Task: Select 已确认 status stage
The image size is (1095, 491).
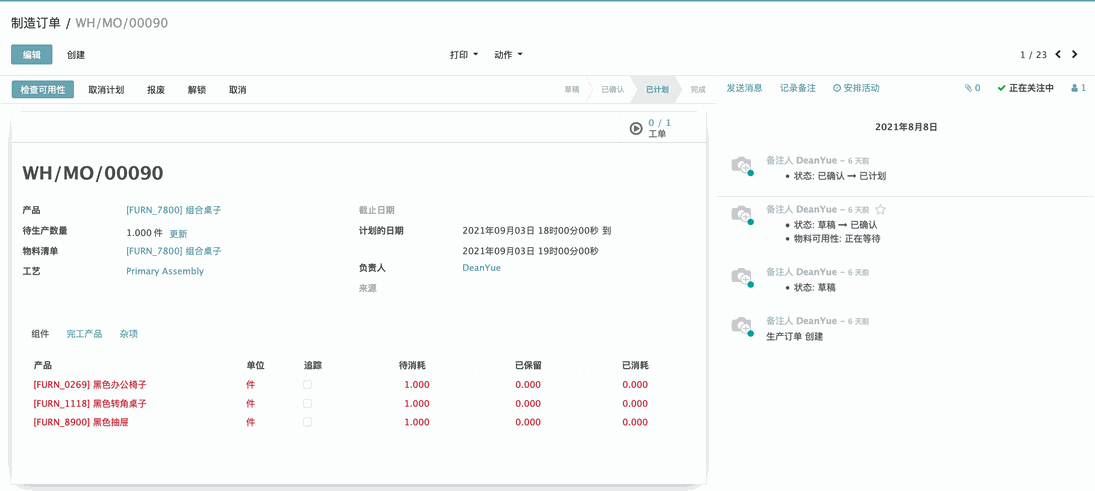Action: point(612,89)
